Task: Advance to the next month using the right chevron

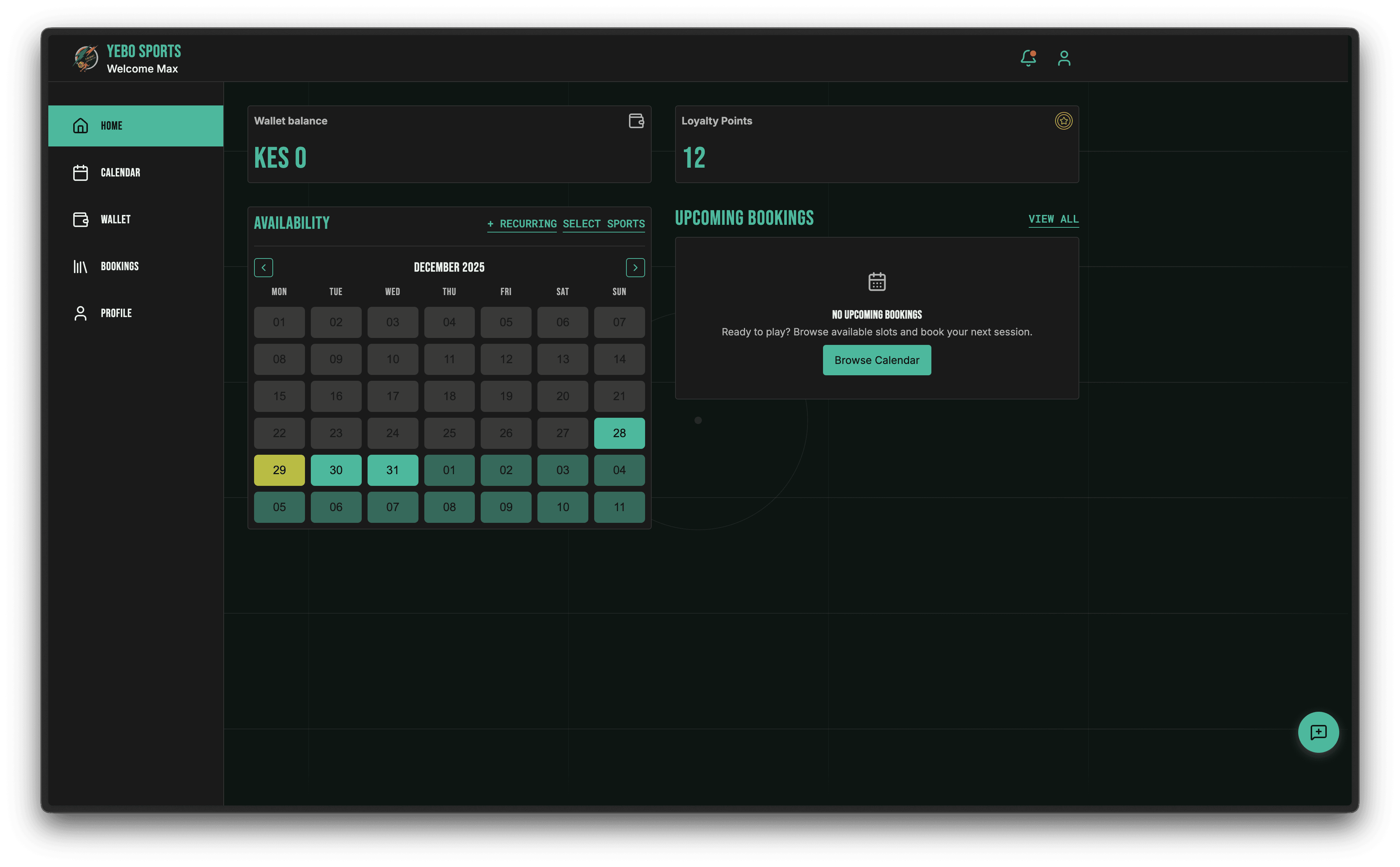Action: pos(634,267)
